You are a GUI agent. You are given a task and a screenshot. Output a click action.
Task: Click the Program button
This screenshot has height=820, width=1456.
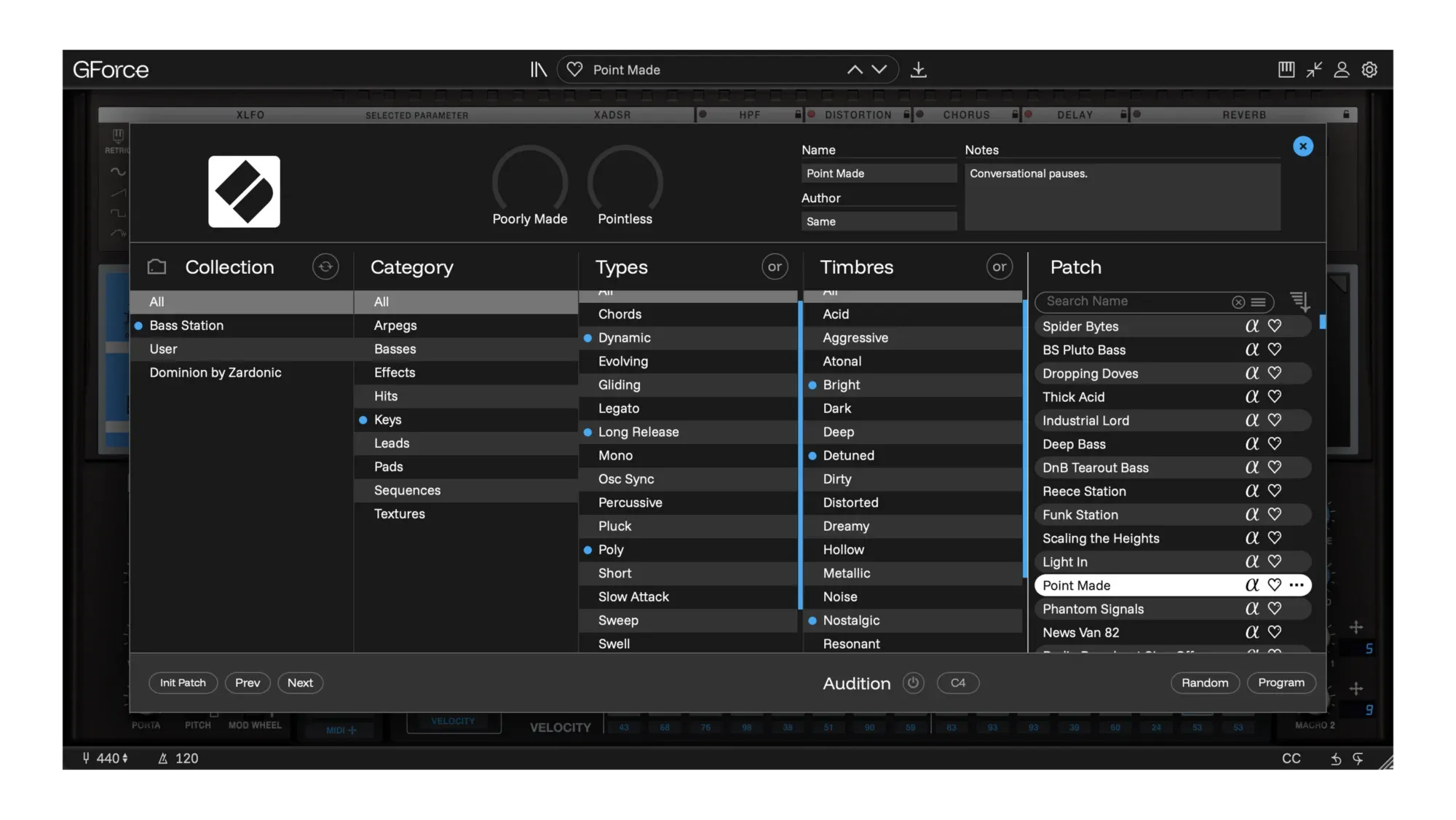coord(1281,682)
